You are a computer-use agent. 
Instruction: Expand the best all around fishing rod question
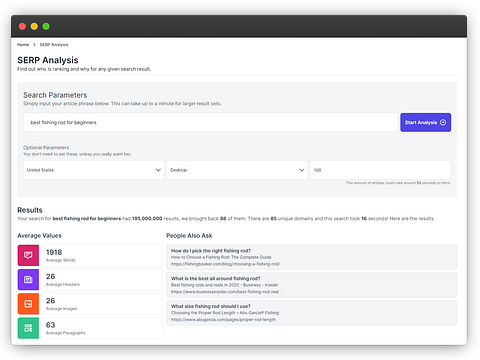(216, 278)
